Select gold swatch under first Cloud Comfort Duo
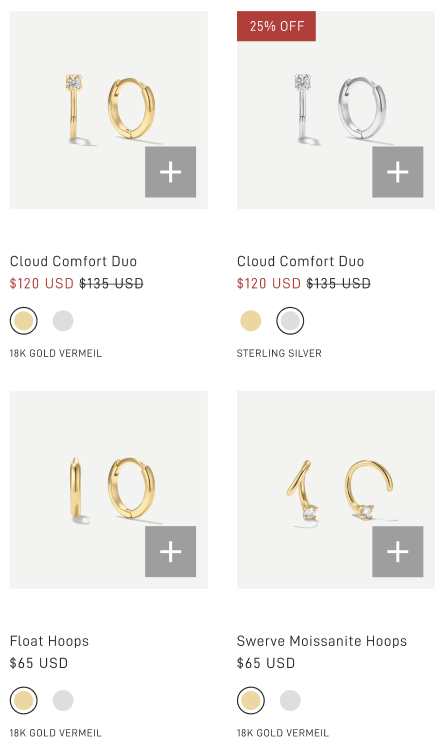 coord(24,321)
